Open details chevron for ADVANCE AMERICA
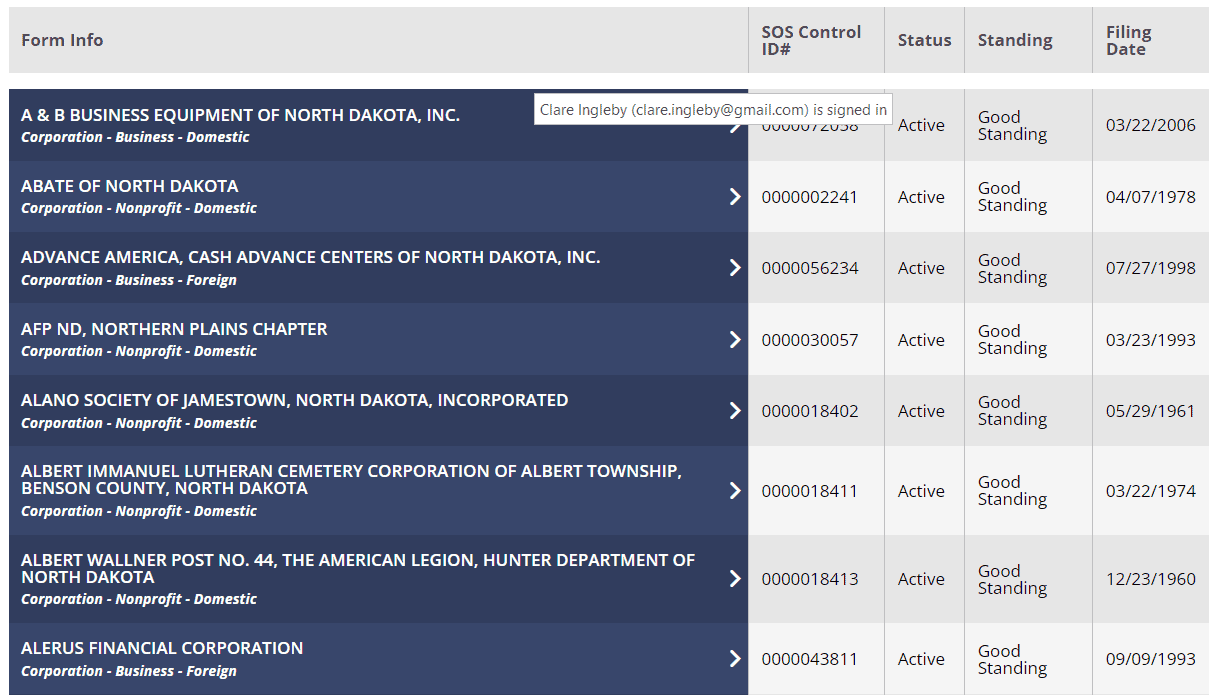 pyautogui.click(x=735, y=267)
